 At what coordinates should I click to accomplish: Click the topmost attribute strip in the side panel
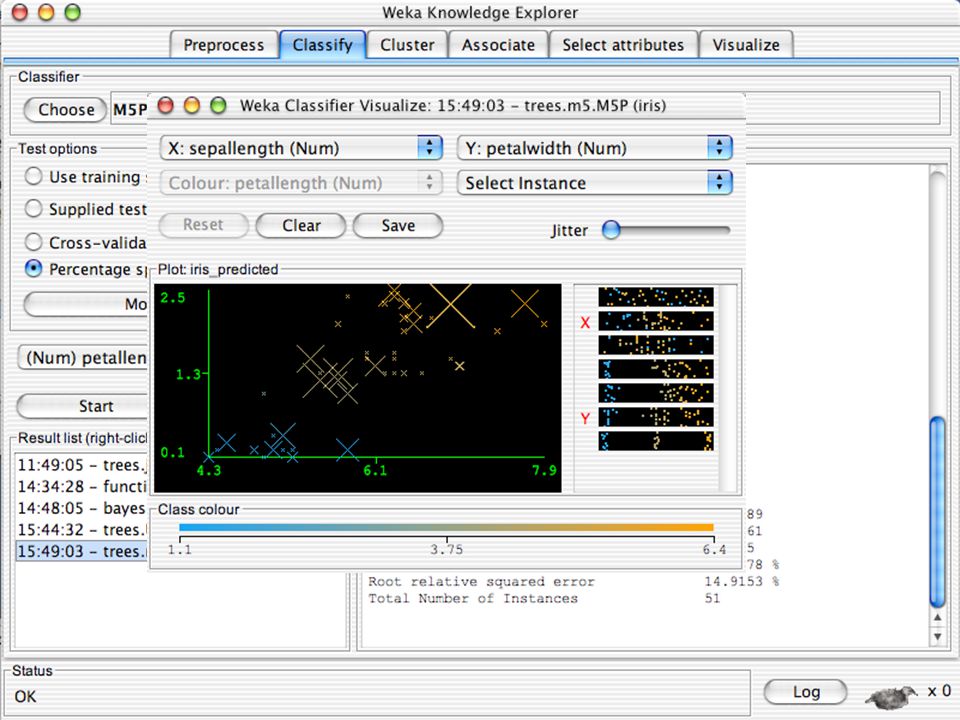click(x=656, y=297)
